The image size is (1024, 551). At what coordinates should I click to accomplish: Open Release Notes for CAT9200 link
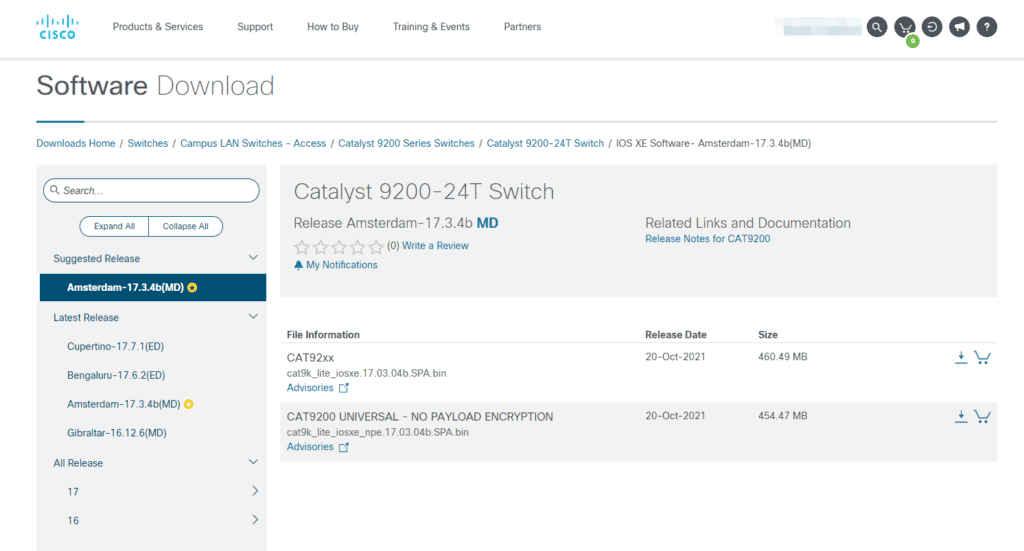tap(707, 239)
